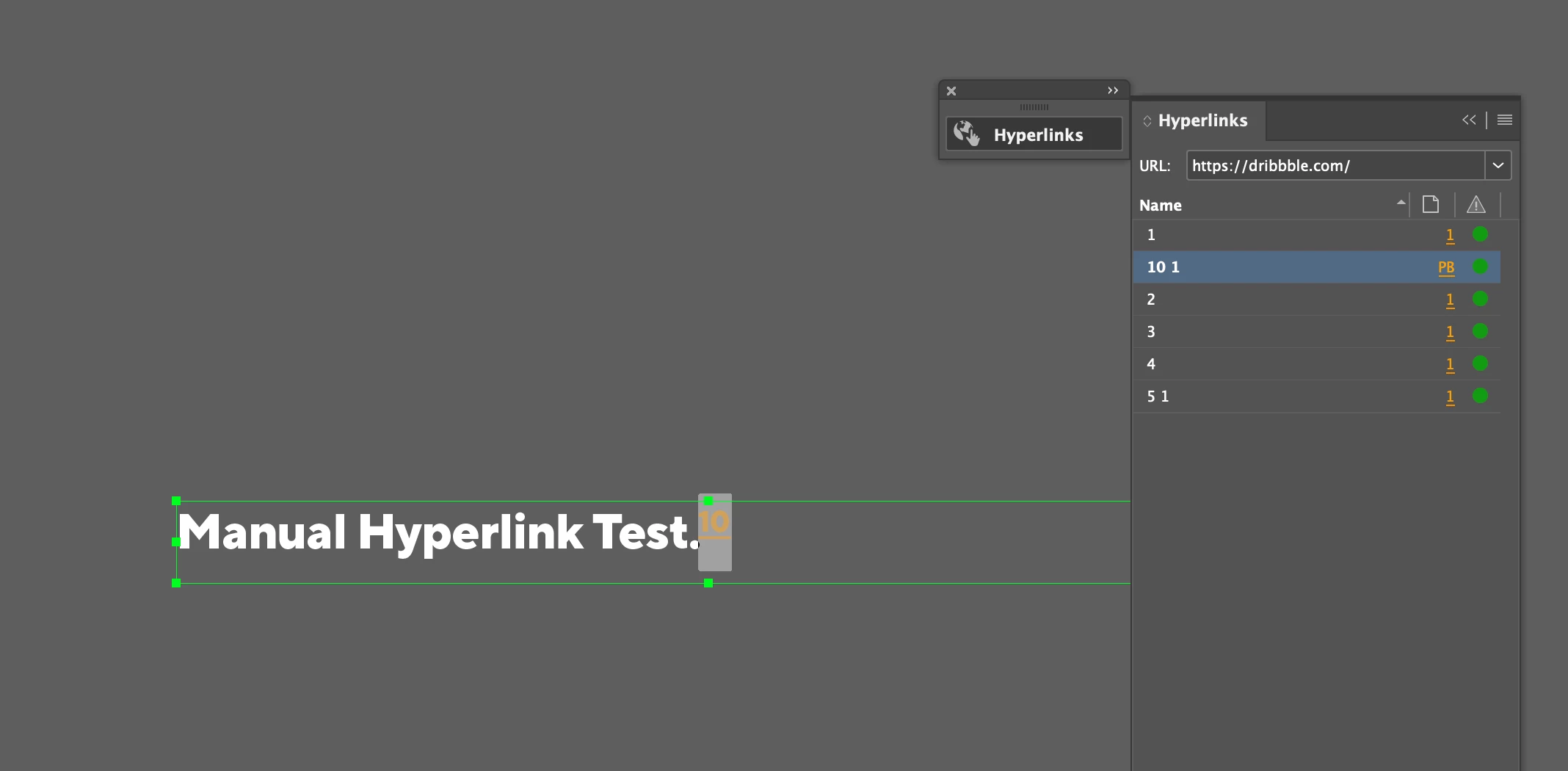Viewport: 1568px width, 771px height.
Task: Select hyperlink named 3
Action: click(1316, 332)
